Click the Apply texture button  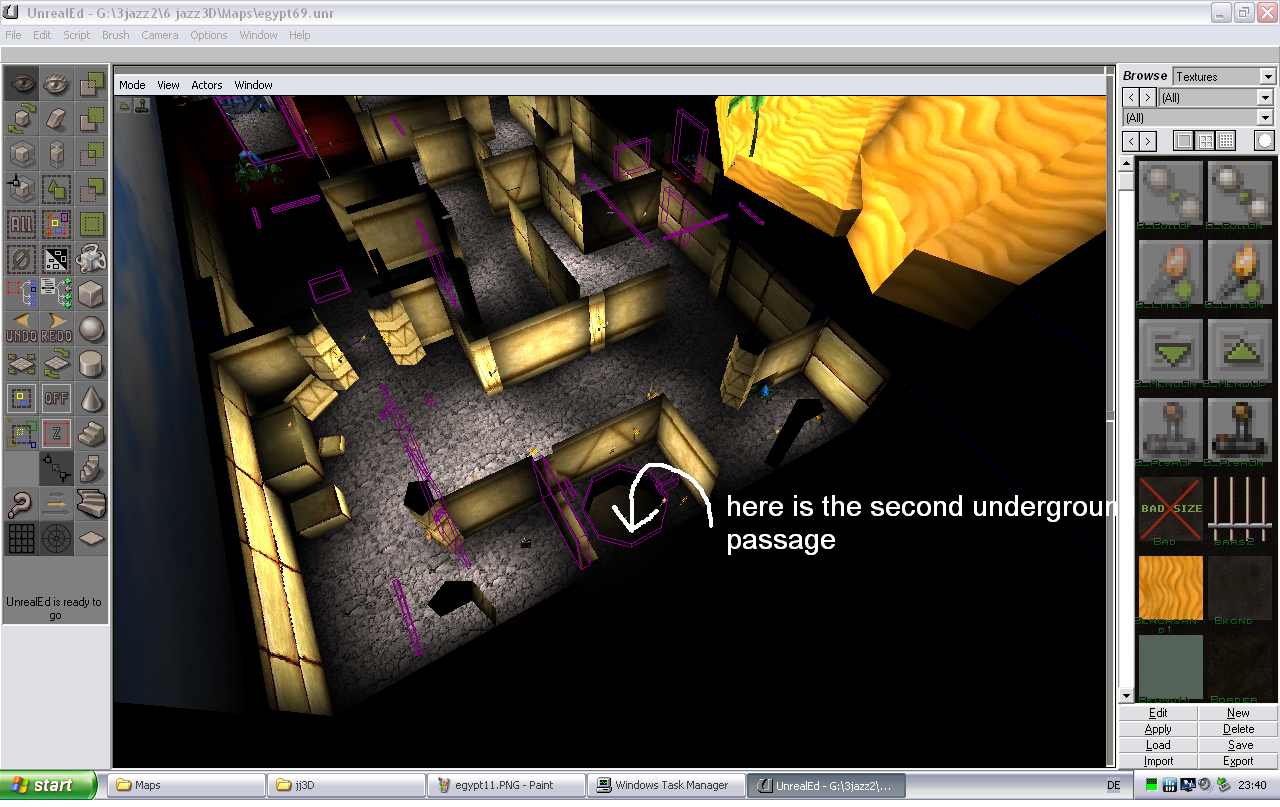point(1158,729)
